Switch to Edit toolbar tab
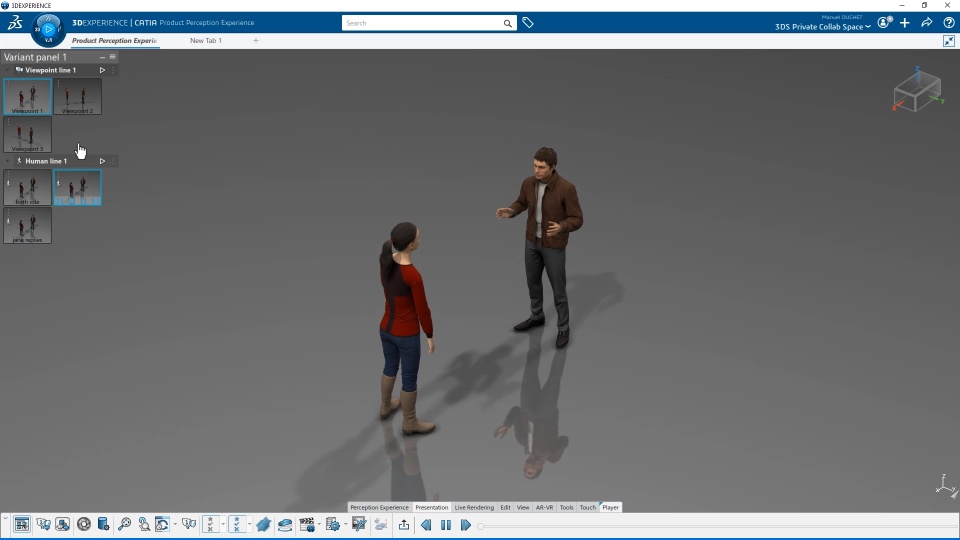This screenshot has height=540, width=960. coord(505,508)
